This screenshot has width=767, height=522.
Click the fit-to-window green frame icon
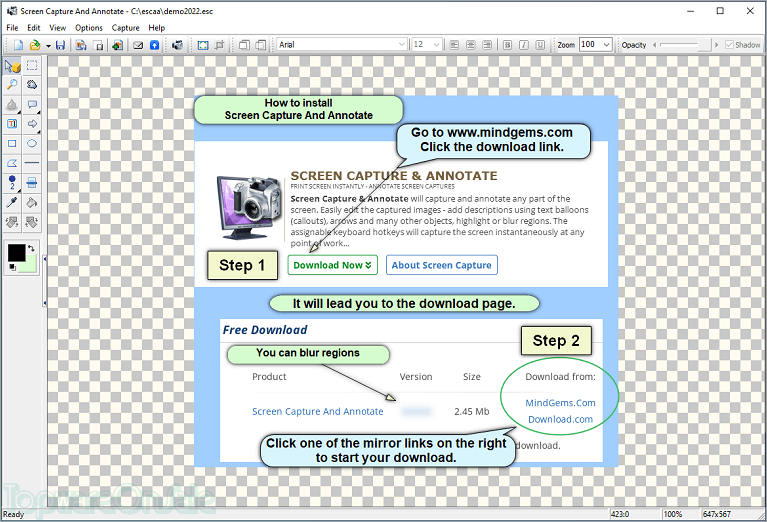pos(203,45)
